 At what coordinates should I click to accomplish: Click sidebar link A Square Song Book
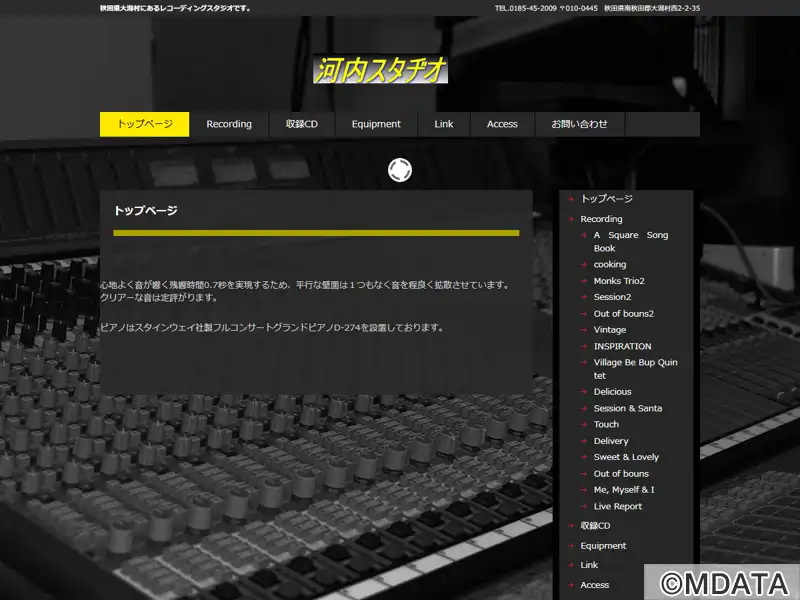click(630, 241)
